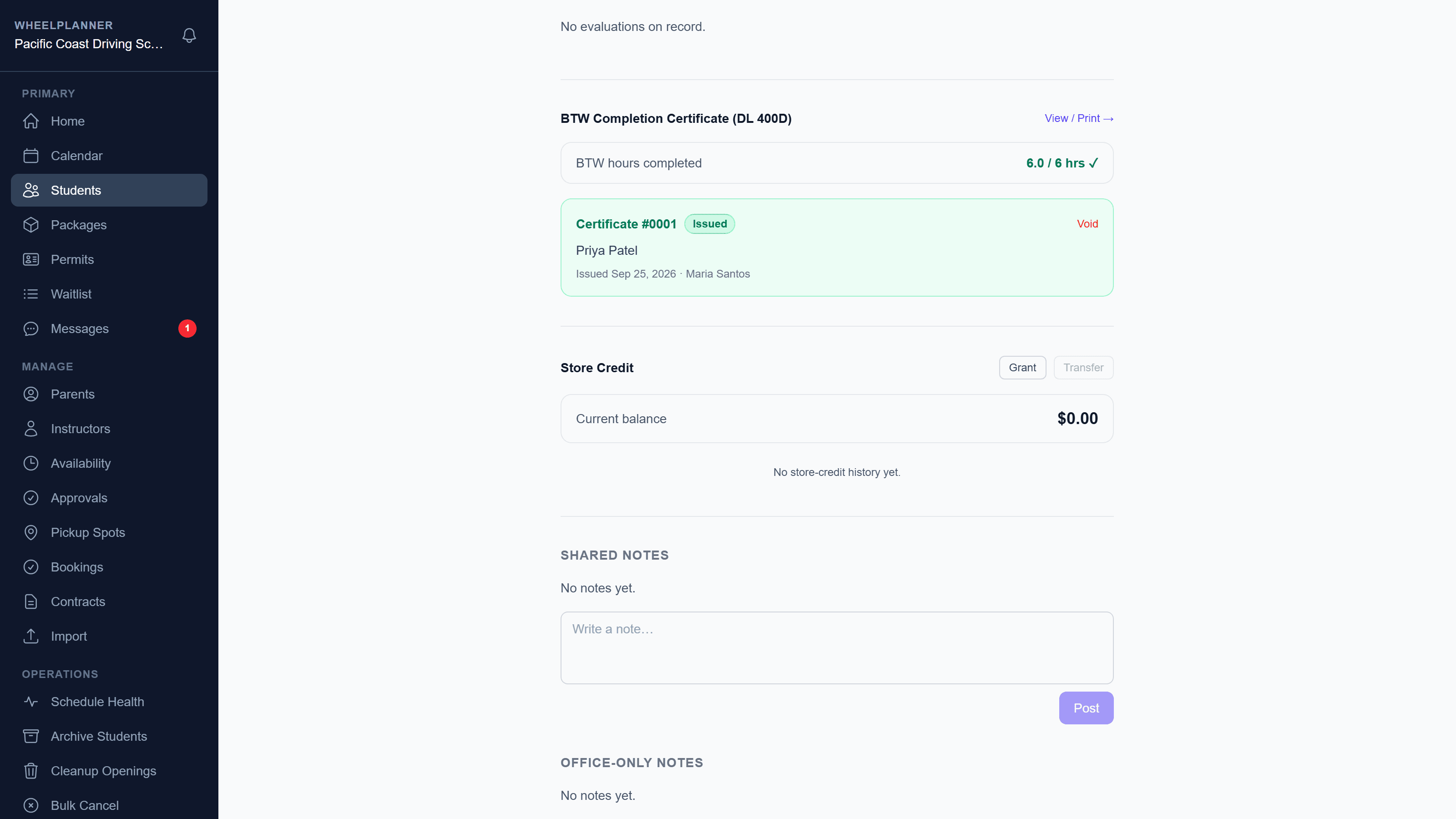Screen dimensions: 1456x819
Task: Click the Cleanup Openings trash icon
Action: pyautogui.click(x=31, y=771)
